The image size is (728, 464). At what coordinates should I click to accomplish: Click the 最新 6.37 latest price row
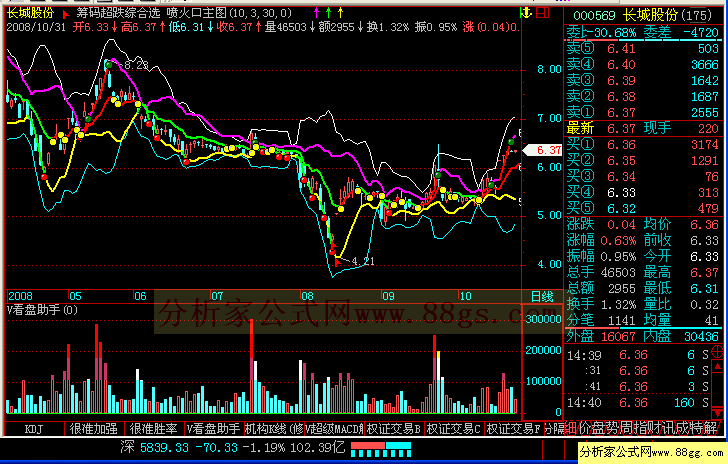pos(643,128)
